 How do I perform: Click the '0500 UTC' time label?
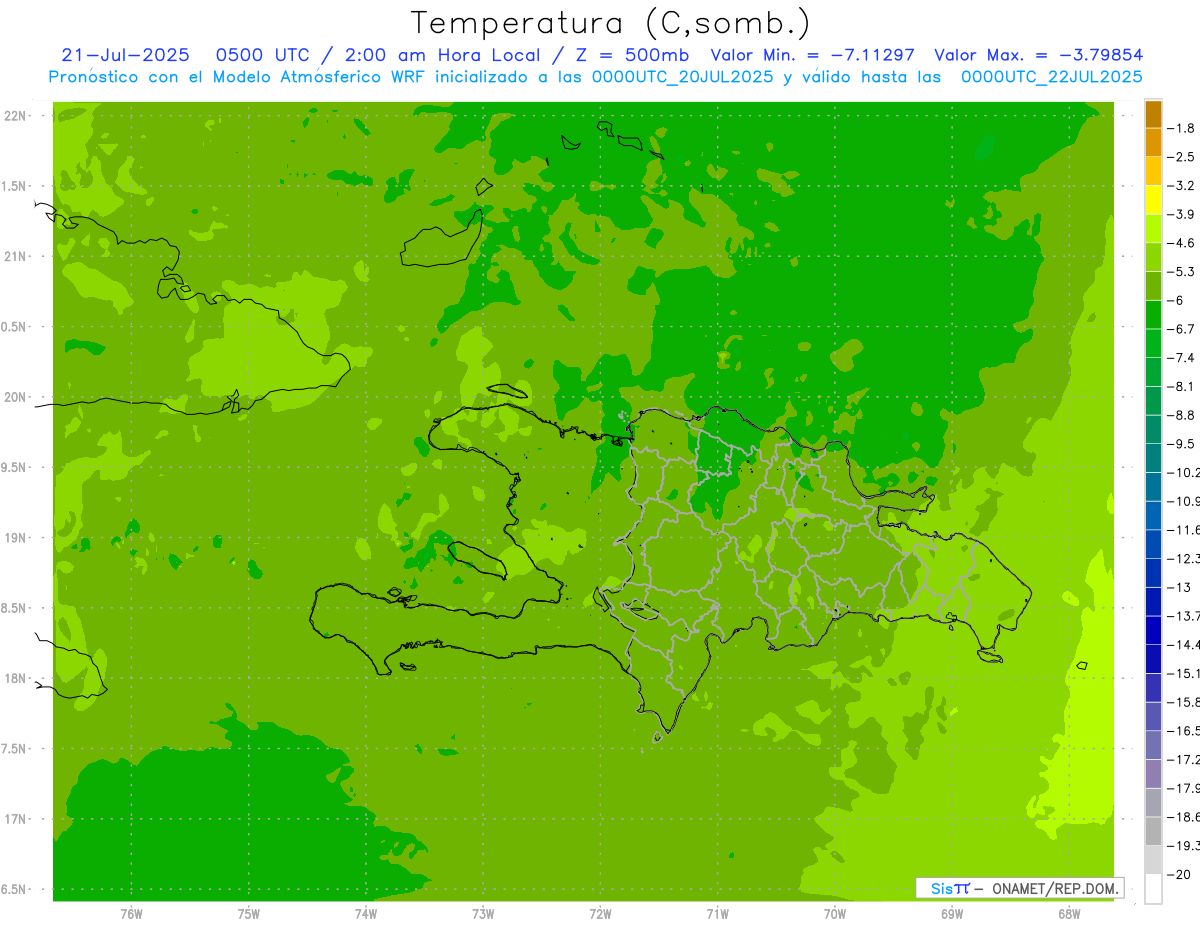coord(265,55)
